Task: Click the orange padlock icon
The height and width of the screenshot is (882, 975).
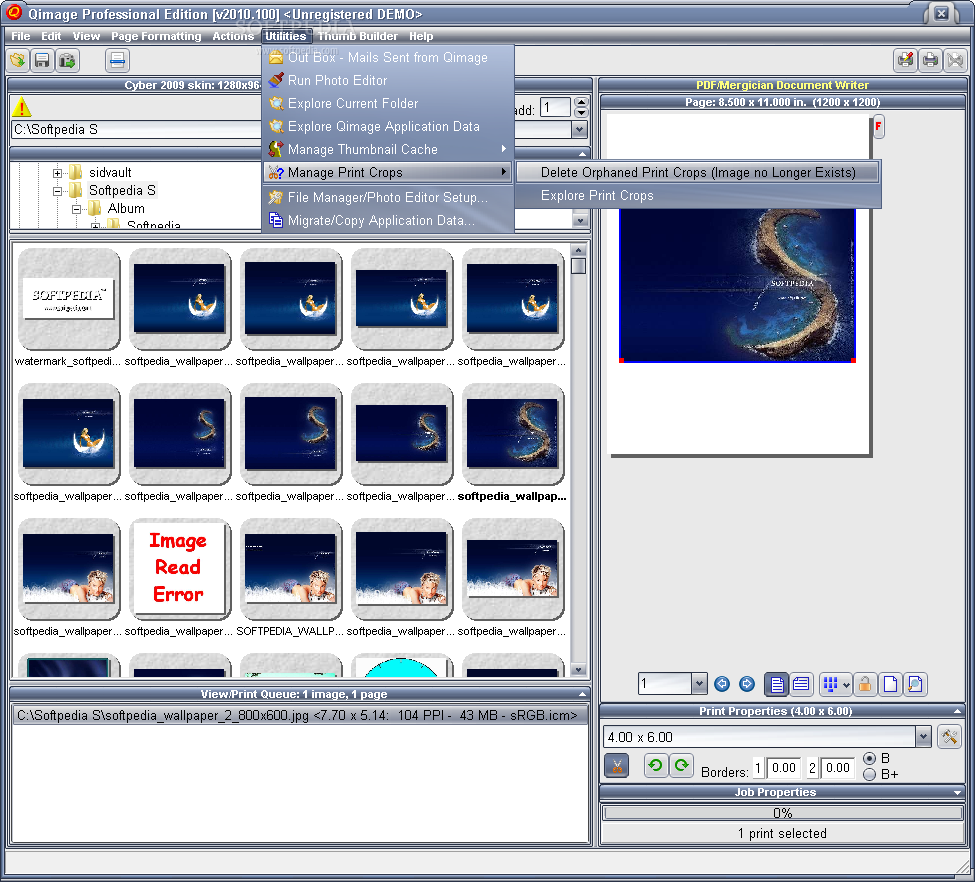Action: [x=865, y=684]
